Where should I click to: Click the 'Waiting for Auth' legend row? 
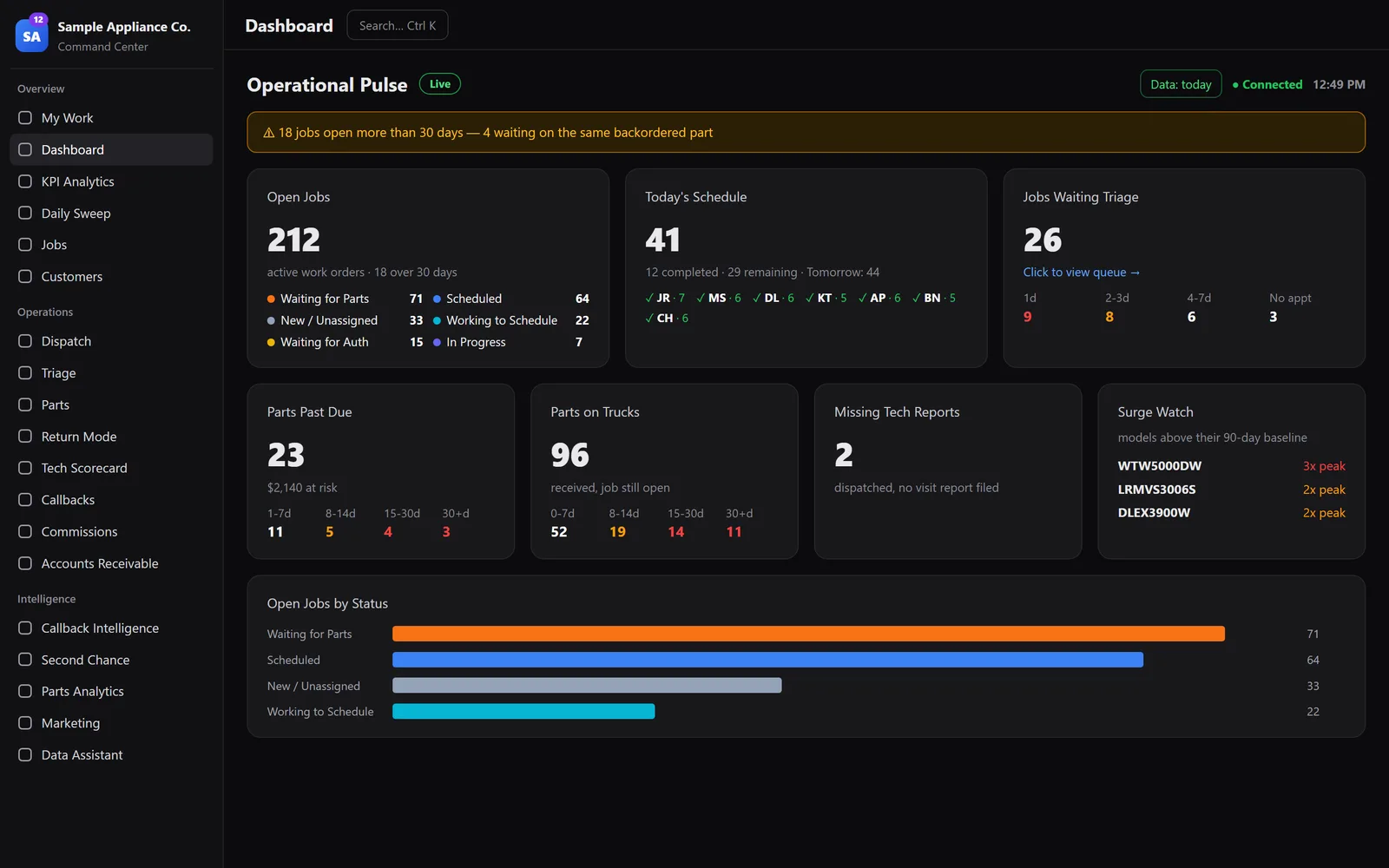[x=345, y=342]
